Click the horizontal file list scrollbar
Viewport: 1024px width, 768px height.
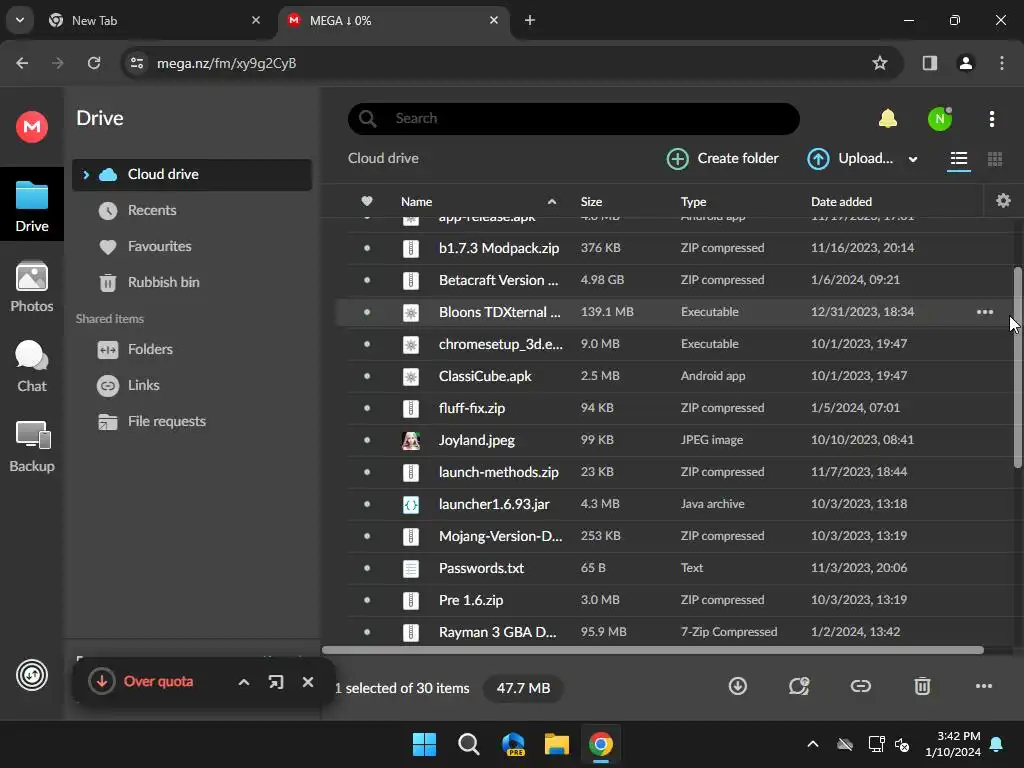click(653, 650)
